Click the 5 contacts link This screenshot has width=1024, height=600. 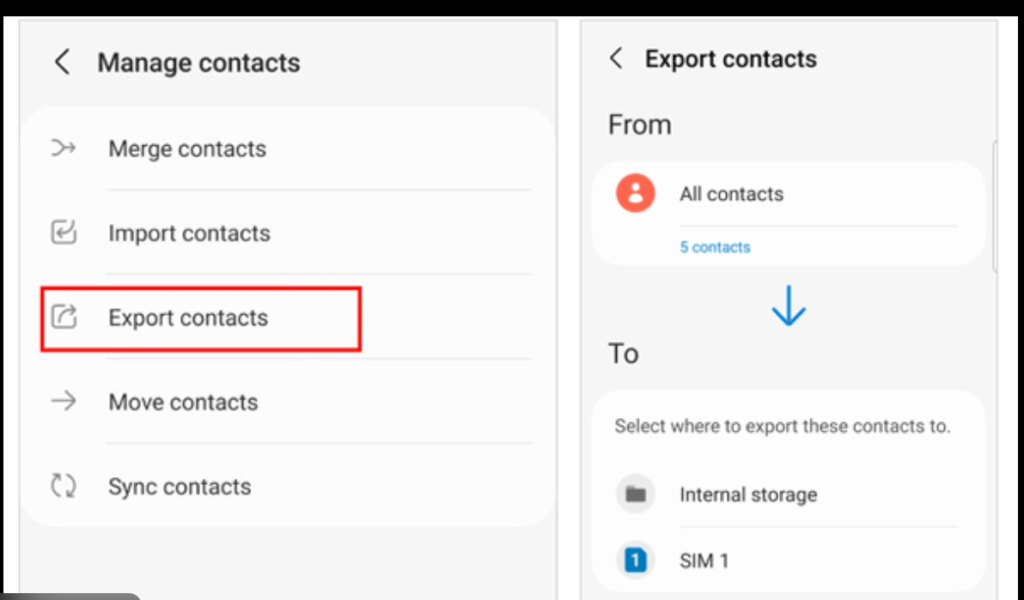(x=715, y=247)
